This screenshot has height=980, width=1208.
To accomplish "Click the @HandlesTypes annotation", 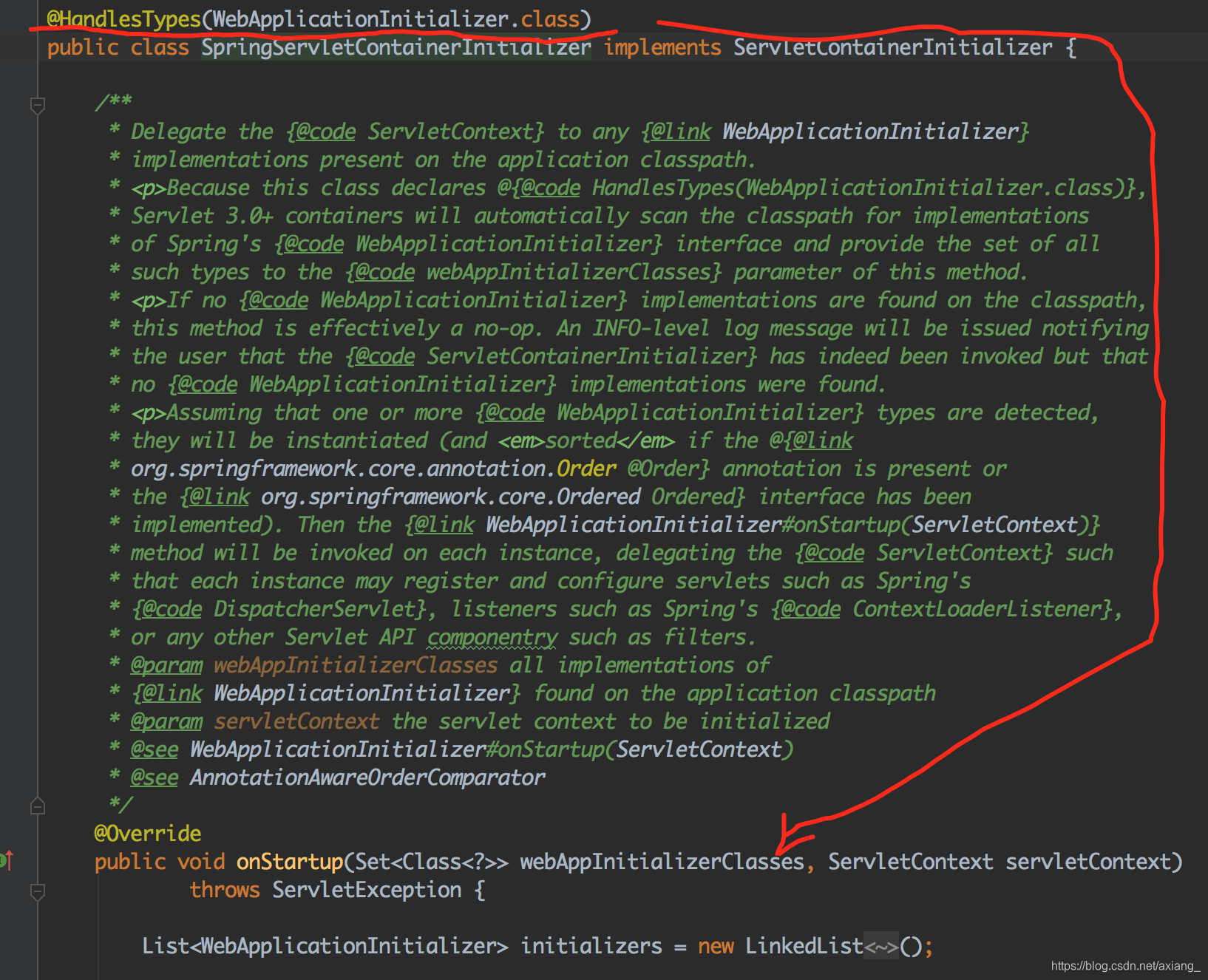I will click(124, 19).
